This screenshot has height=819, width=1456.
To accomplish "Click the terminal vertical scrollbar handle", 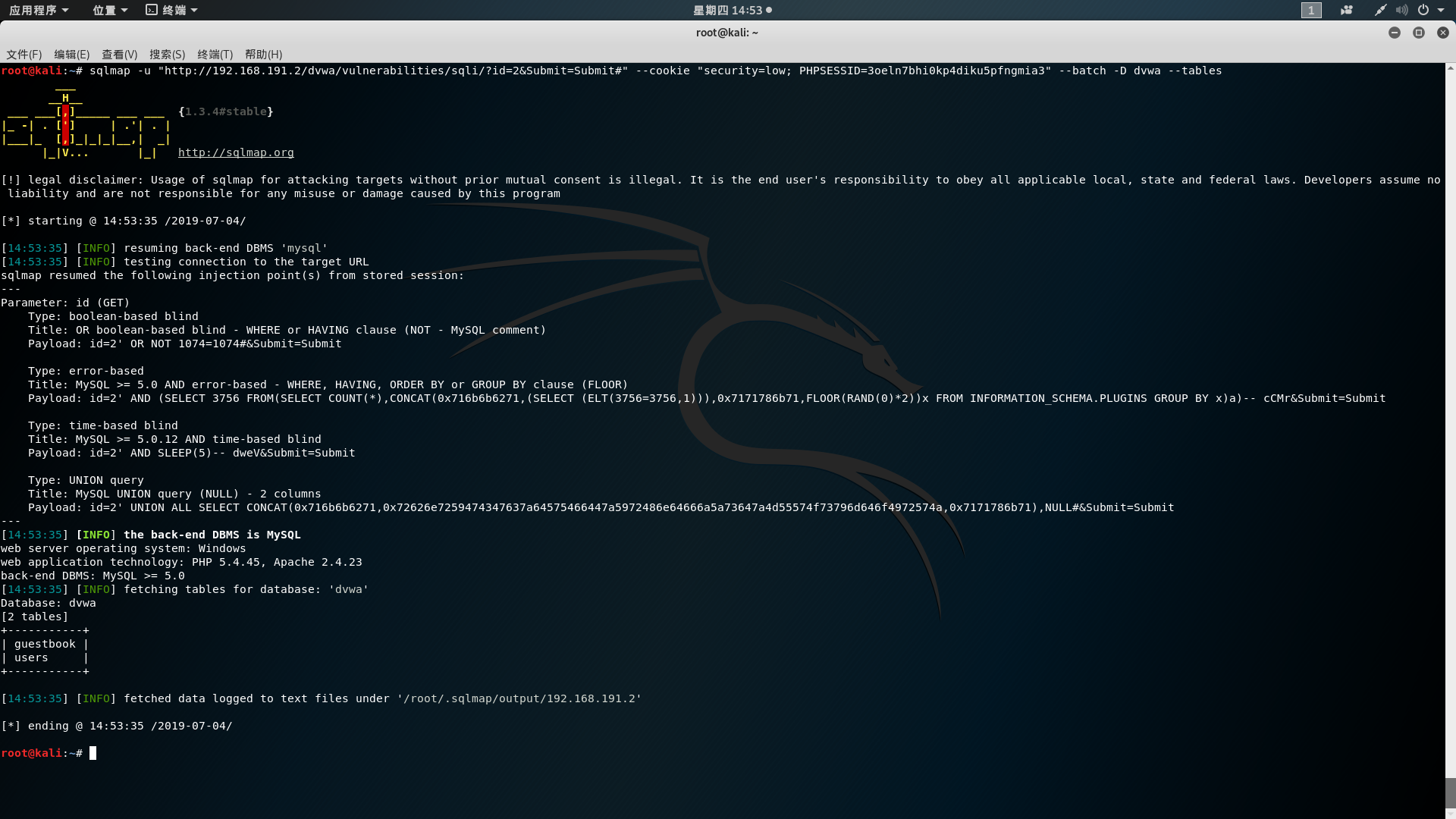I will [x=1450, y=792].
